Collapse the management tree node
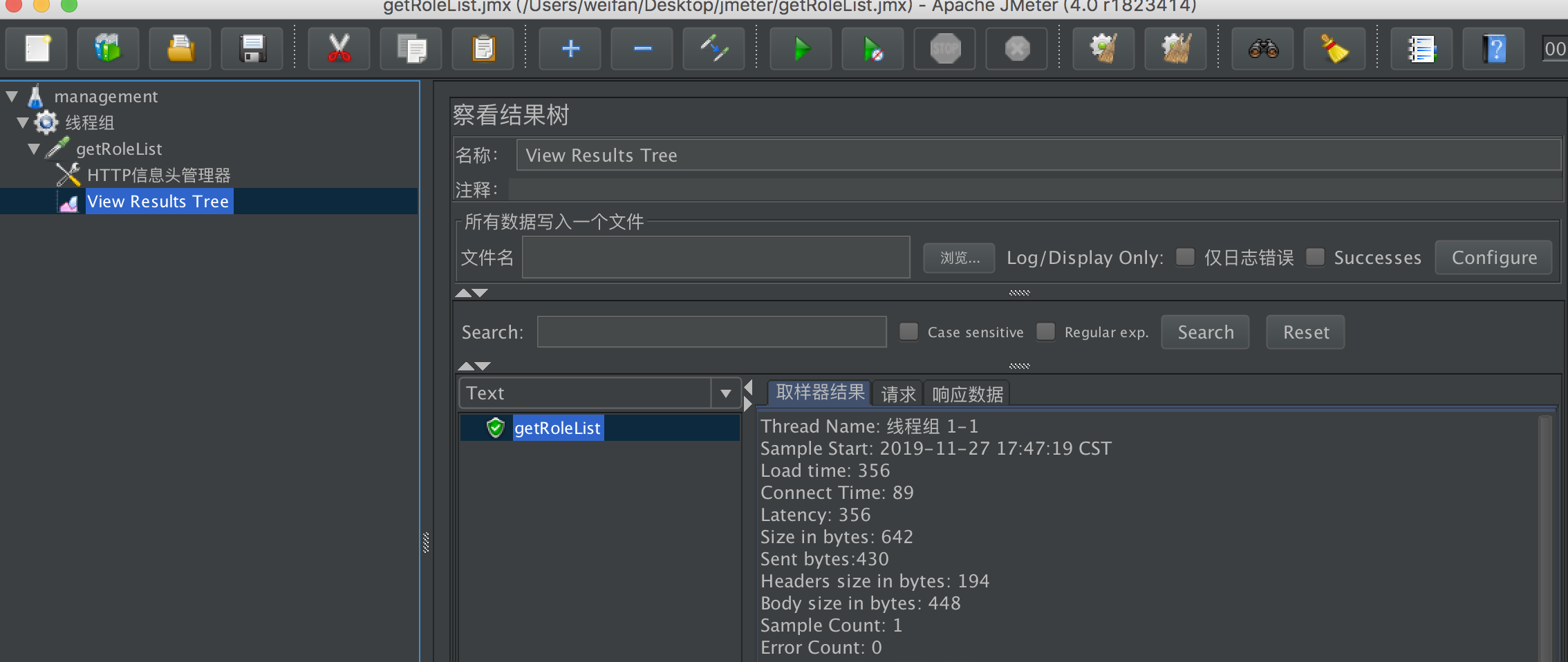 (12, 96)
